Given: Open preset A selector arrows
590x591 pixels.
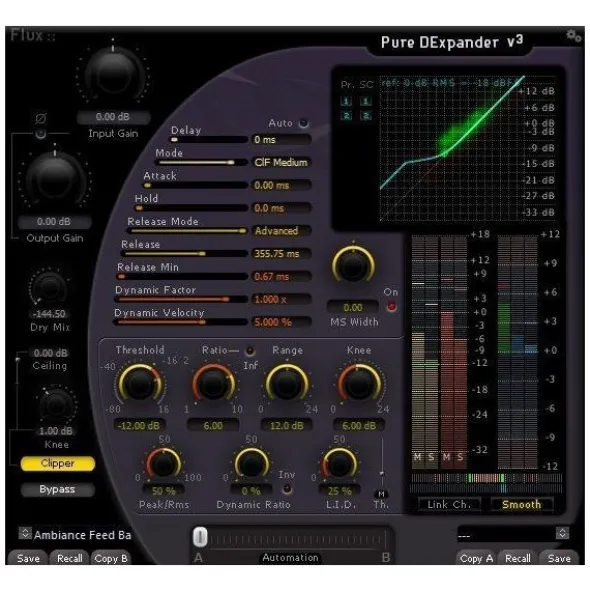Looking at the screenshot, I should coord(25,533).
